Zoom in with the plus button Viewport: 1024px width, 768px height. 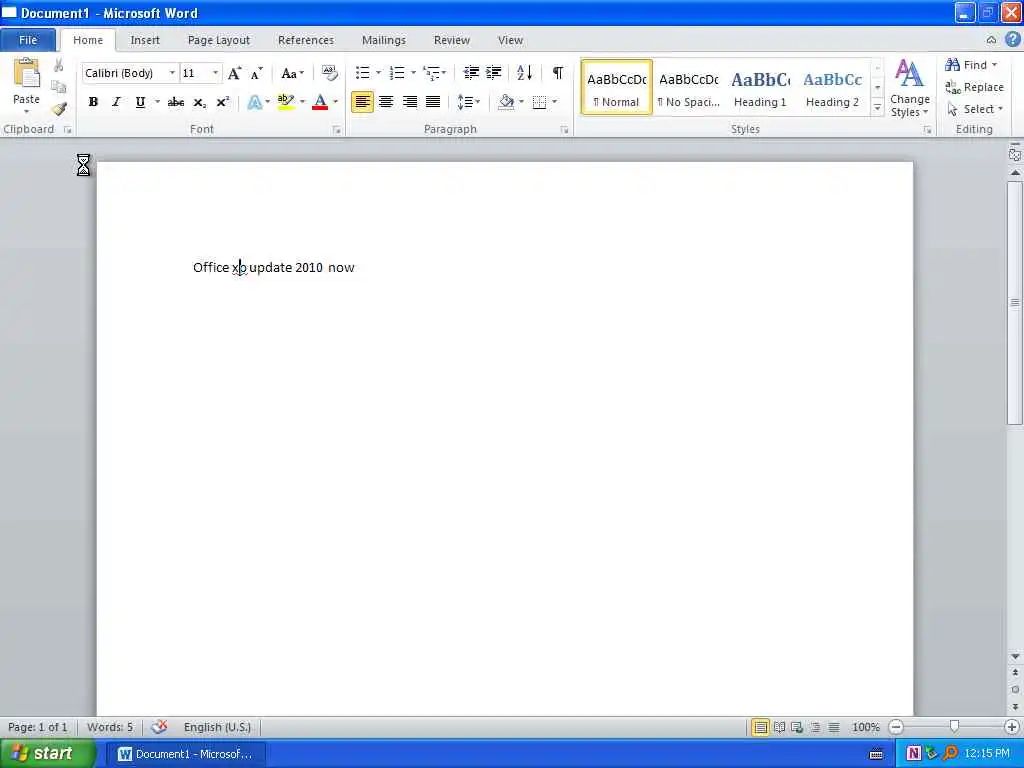click(x=1012, y=727)
